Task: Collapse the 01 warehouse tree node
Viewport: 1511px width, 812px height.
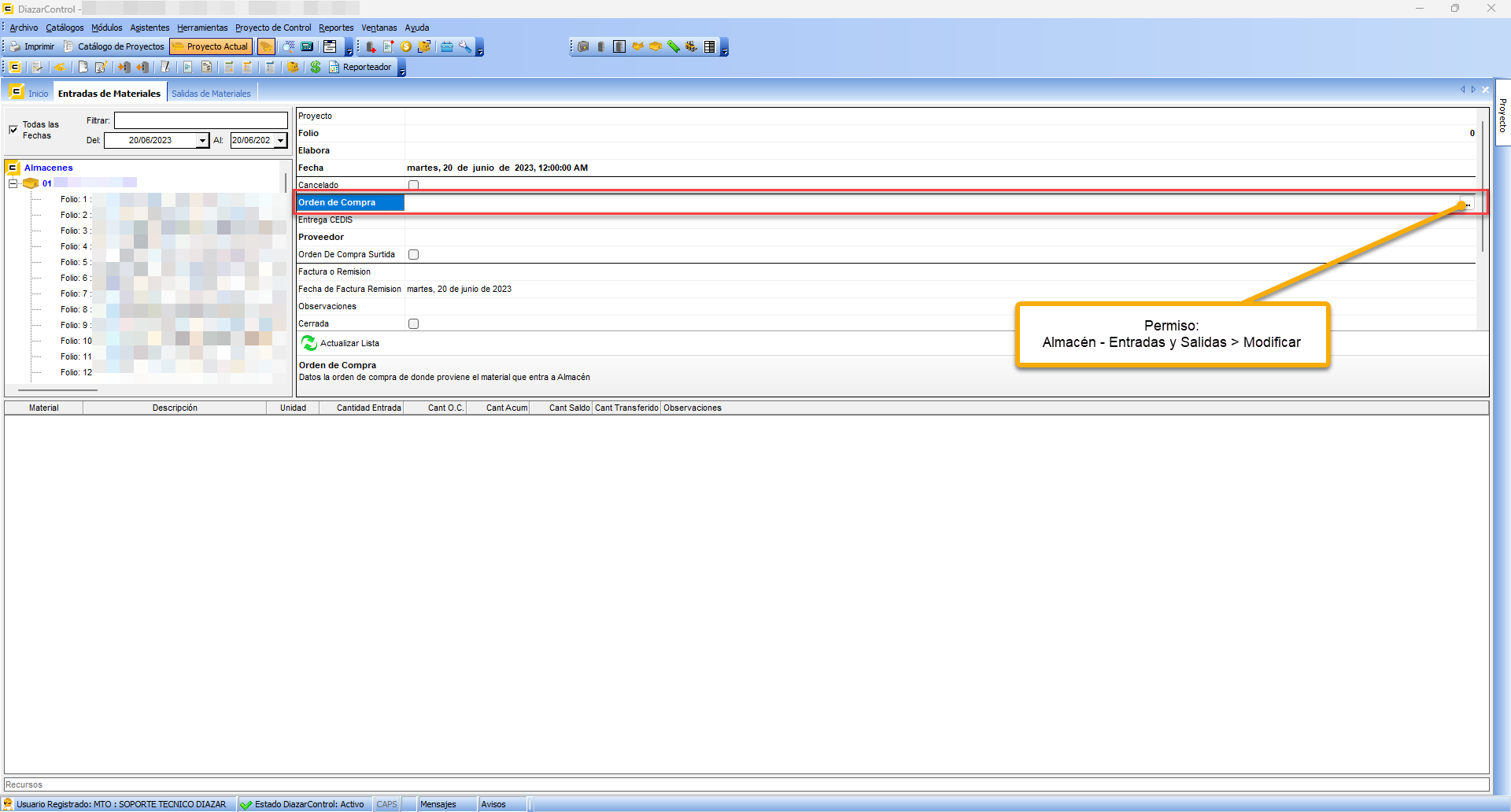Action: (13, 183)
